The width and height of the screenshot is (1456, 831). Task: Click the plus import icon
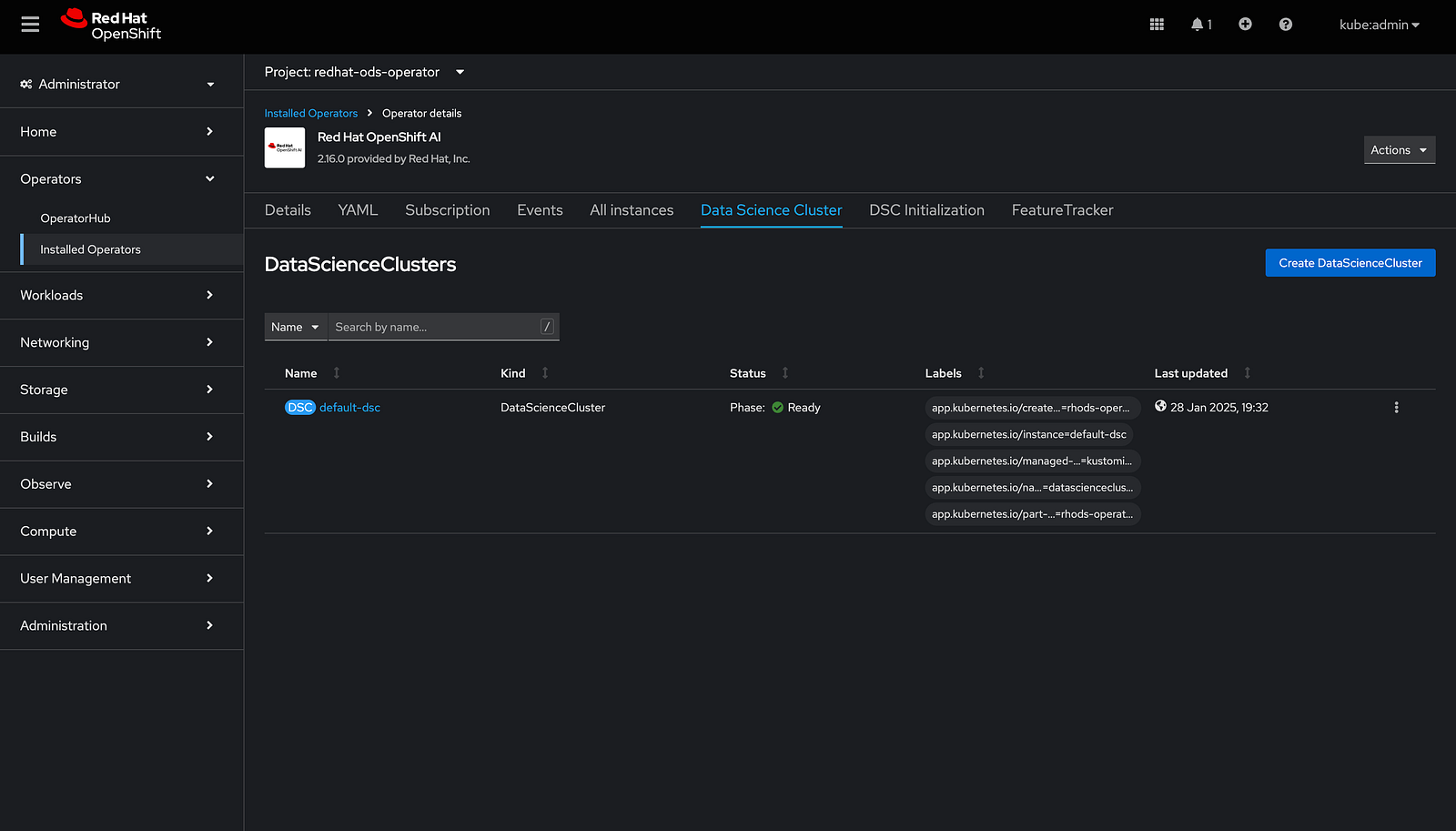pos(1245,25)
